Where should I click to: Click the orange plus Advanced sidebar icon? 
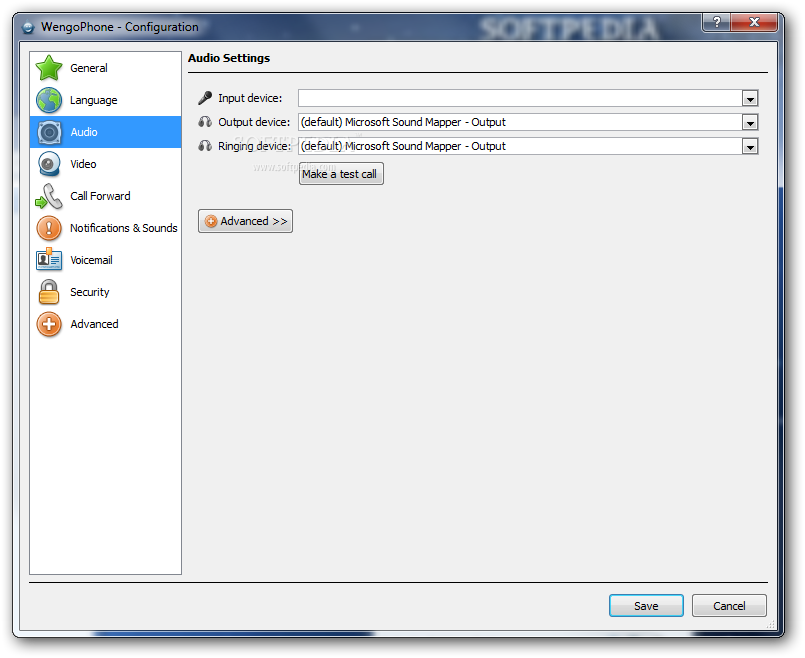49,324
